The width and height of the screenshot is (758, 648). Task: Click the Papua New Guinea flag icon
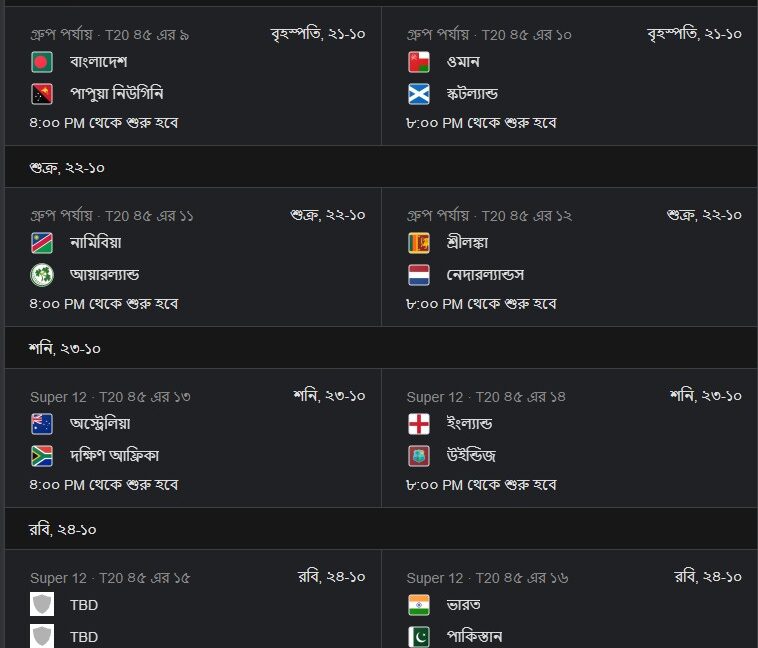pyautogui.click(x=42, y=94)
